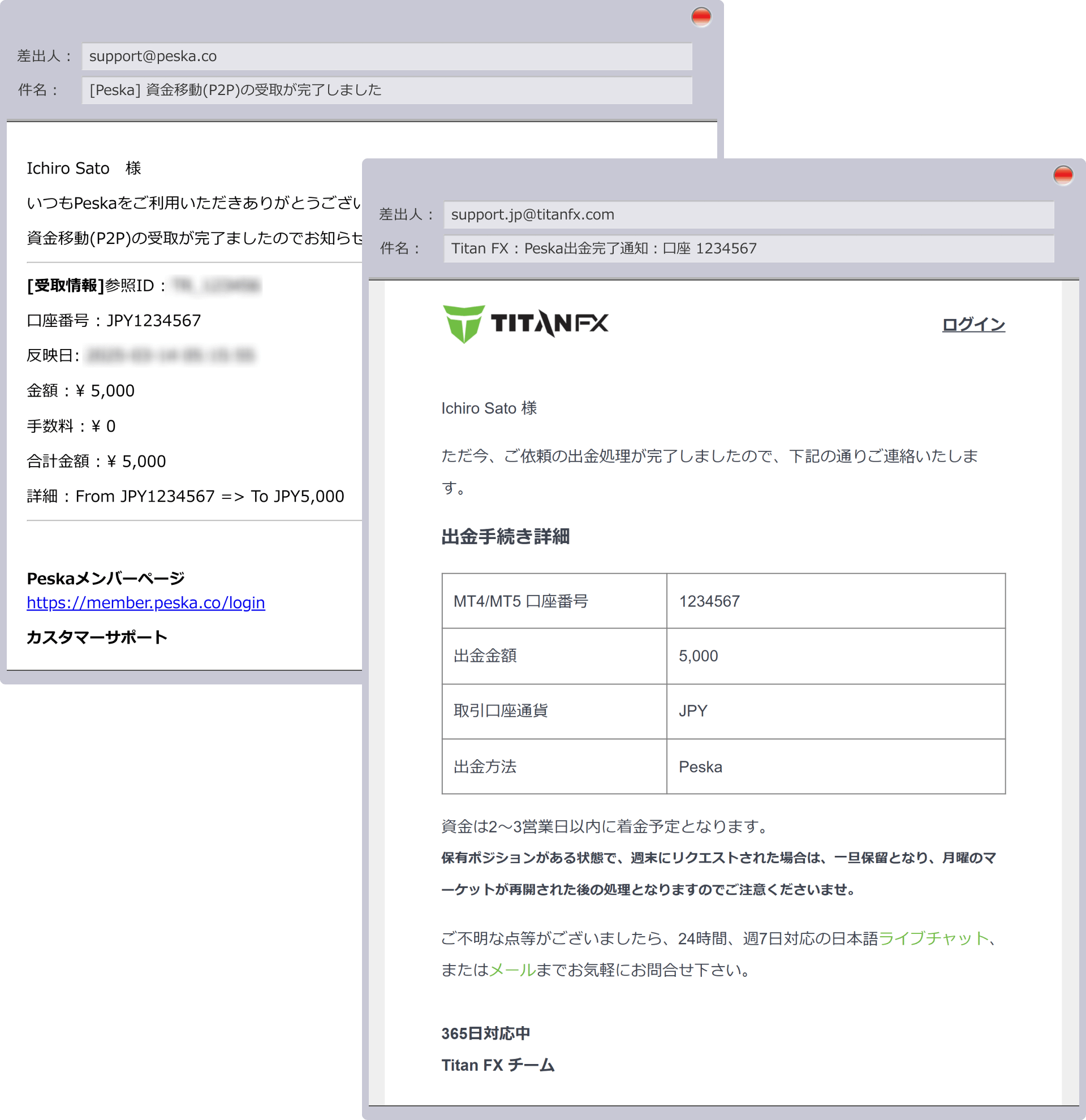Click 出金金額 label cell
The width and height of the screenshot is (1086, 1120).
coord(554,656)
